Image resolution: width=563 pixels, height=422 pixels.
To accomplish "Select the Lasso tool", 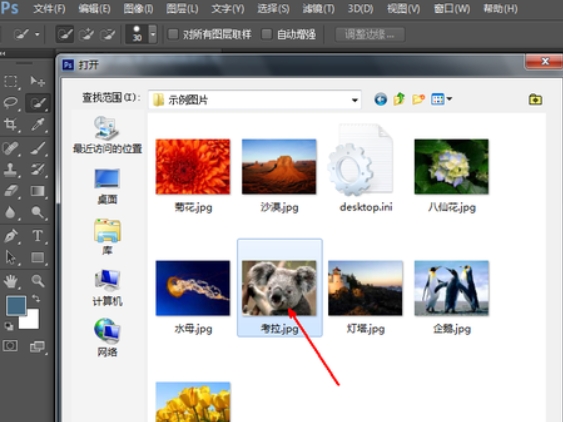I will tap(10, 103).
